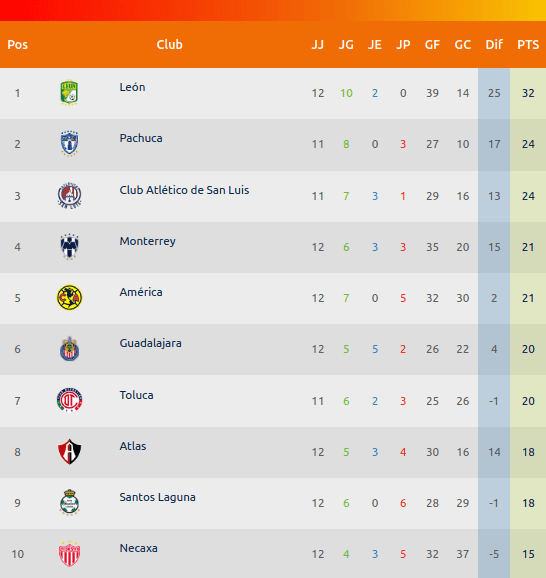Click the Monterrey team name link
The width and height of the screenshot is (546, 578).
point(147,241)
